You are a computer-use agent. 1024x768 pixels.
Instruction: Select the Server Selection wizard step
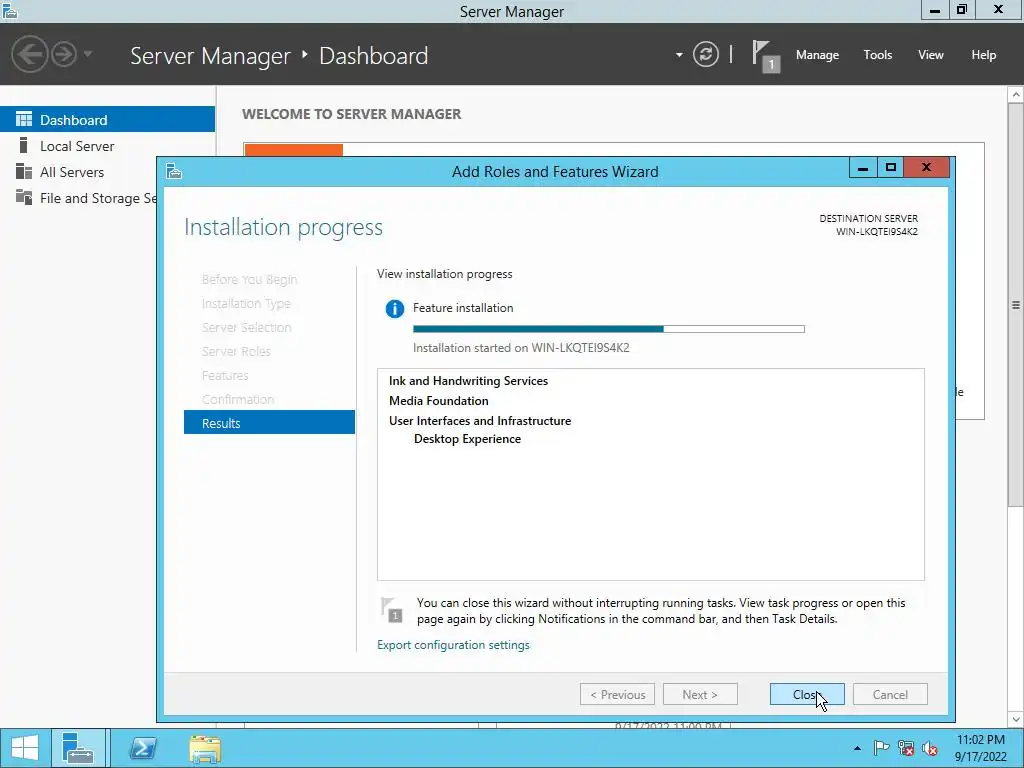(246, 327)
